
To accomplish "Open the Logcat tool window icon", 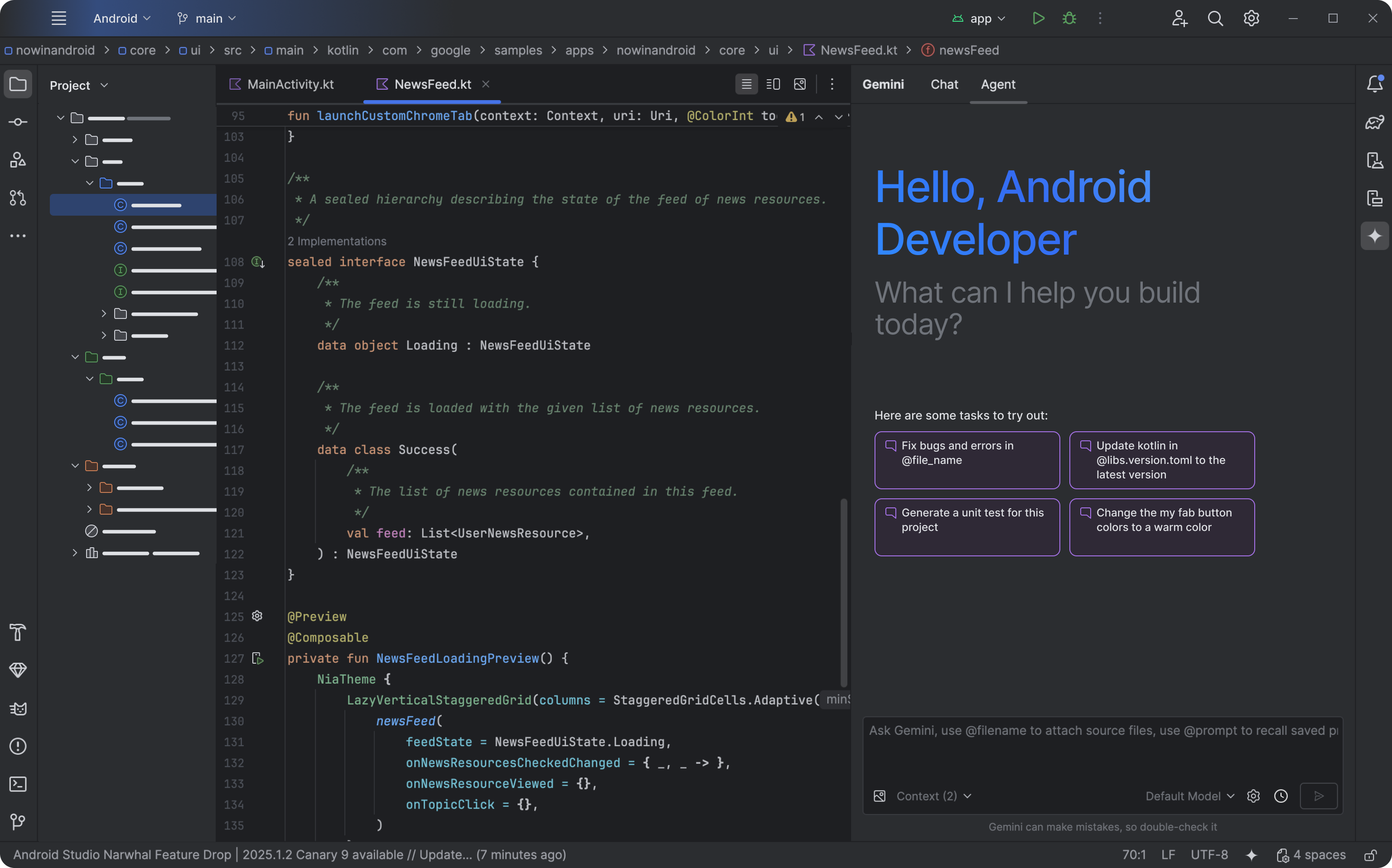I will click(18, 709).
